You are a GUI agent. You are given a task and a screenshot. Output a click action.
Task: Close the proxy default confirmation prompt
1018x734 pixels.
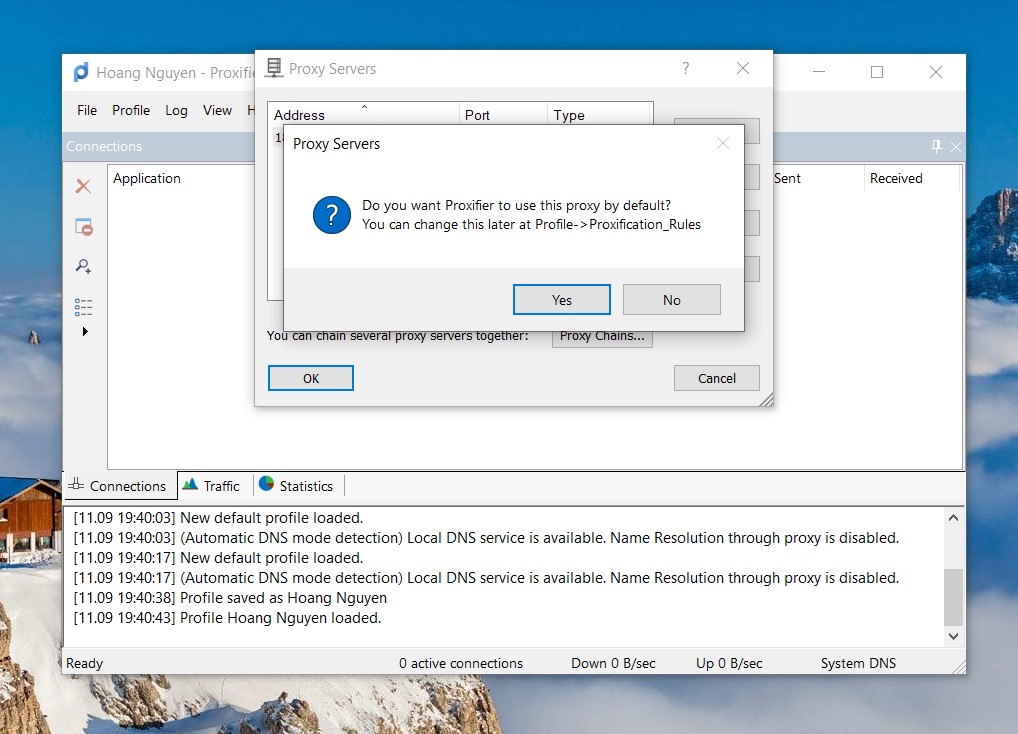click(x=723, y=143)
